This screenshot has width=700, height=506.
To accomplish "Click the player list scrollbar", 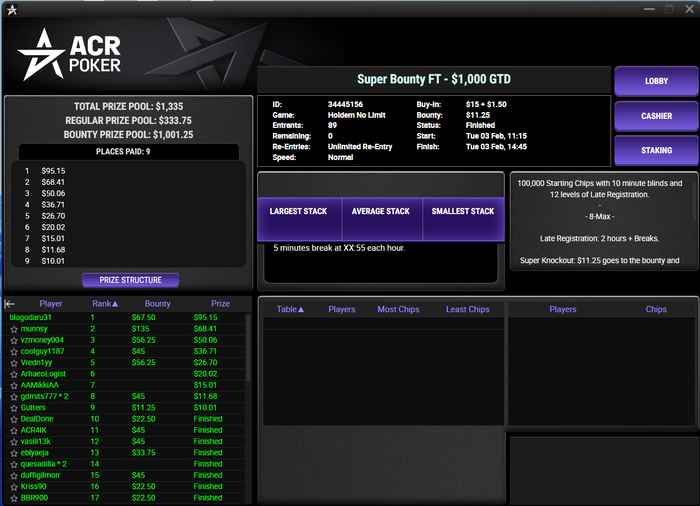I will click(x=248, y=347).
